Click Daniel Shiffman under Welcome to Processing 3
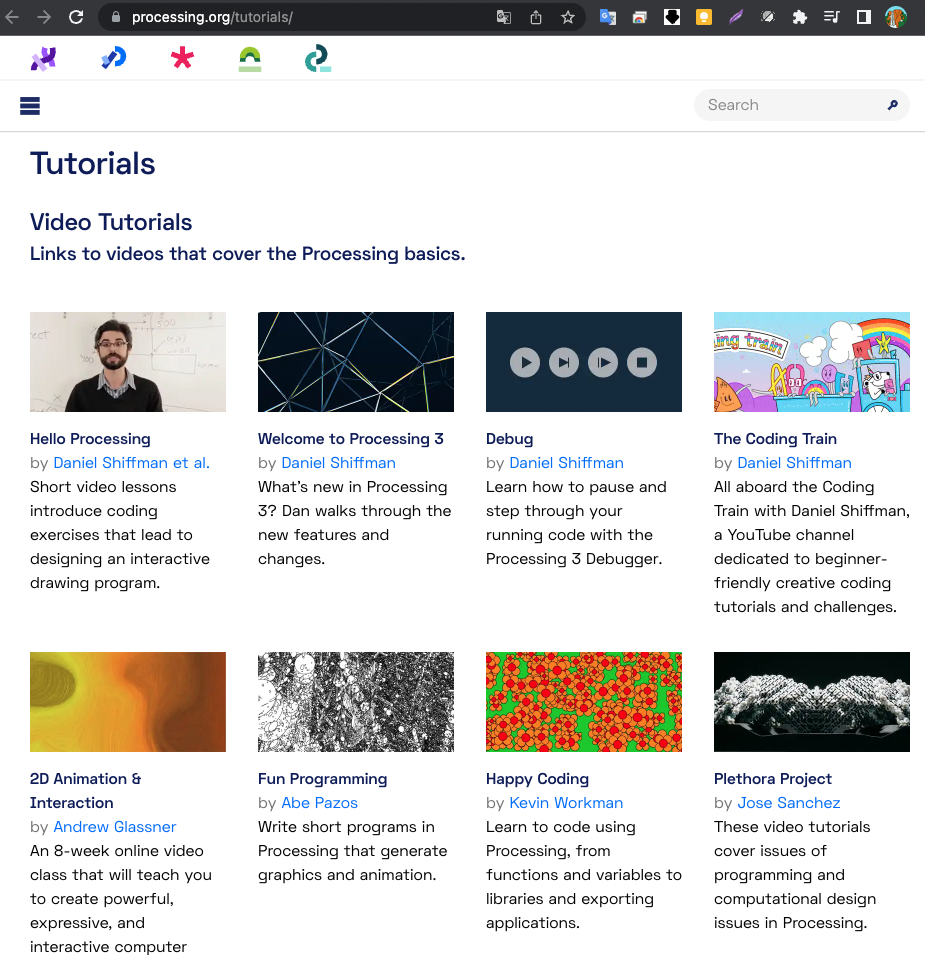Screen dimensions: 925x955 [339, 463]
